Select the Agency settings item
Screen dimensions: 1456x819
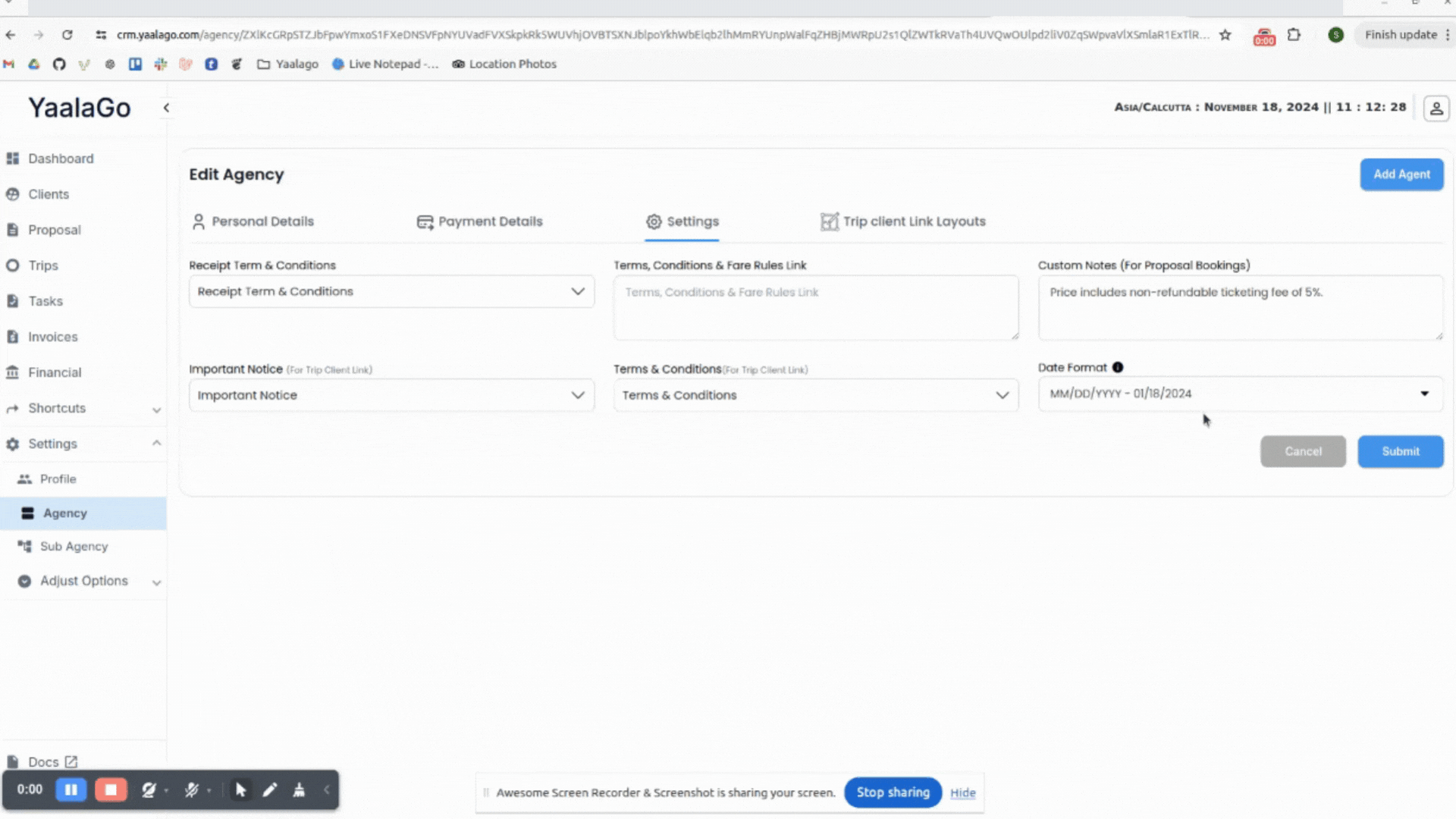pyautogui.click(x=83, y=513)
